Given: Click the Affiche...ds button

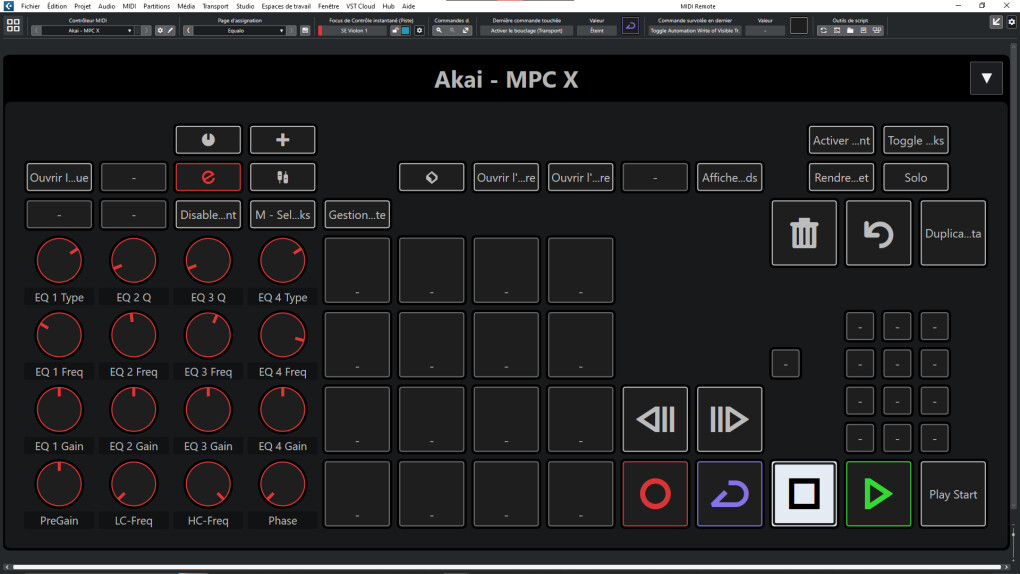Looking at the screenshot, I should (729, 177).
